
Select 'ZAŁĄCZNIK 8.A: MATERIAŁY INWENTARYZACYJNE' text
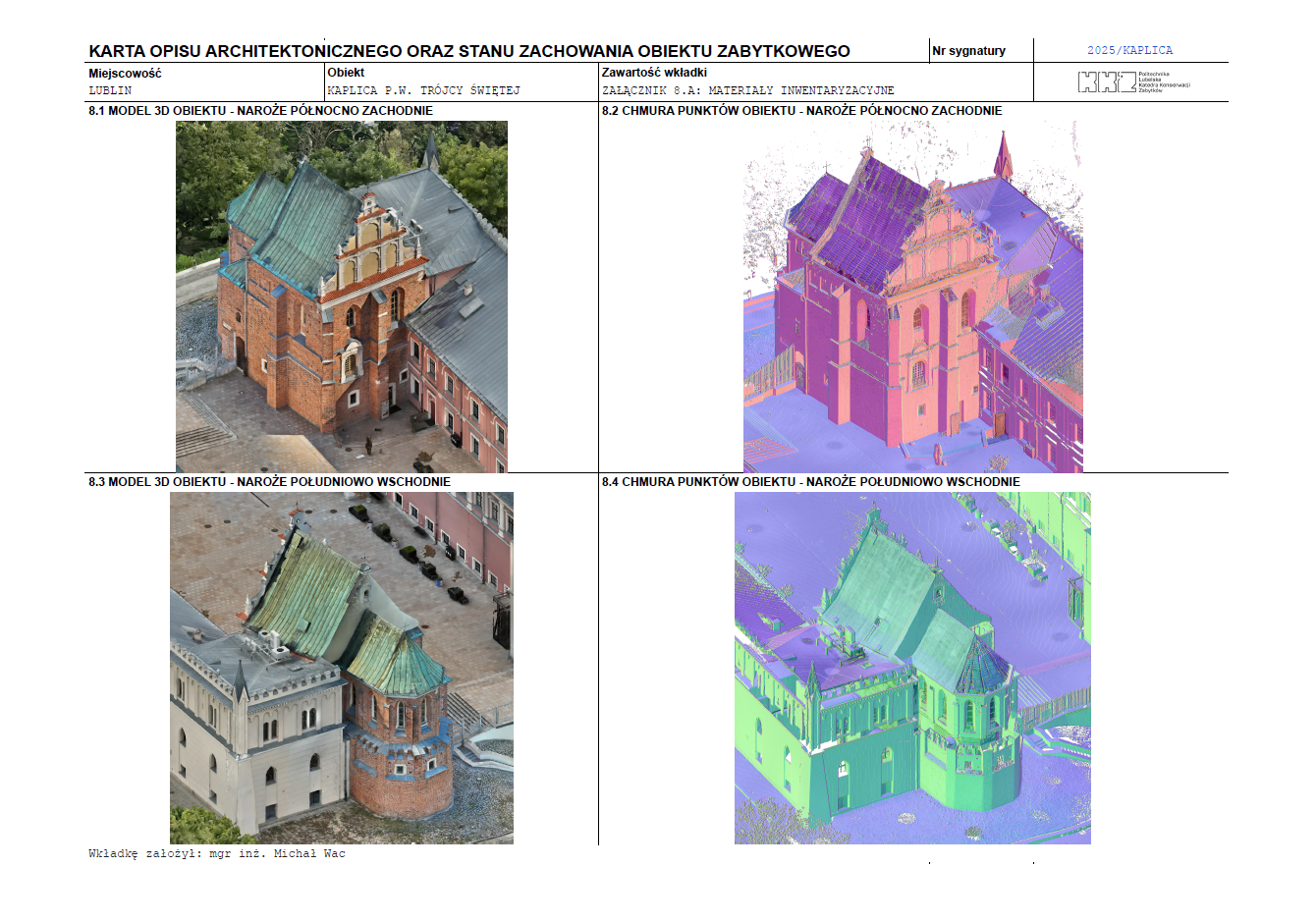click(748, 90)
